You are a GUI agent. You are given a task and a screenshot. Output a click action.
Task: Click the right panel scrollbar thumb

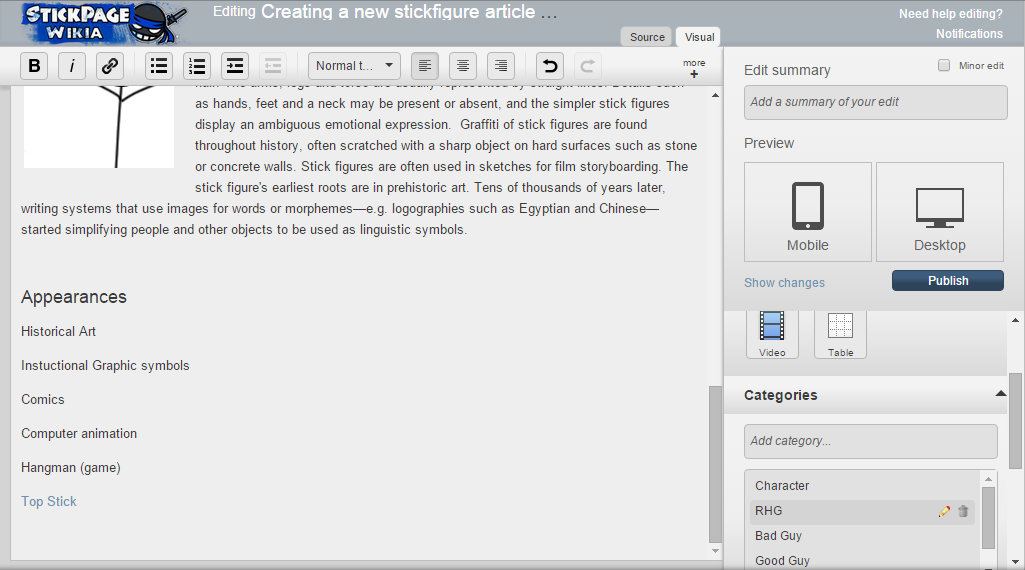tap(1015, 420)
